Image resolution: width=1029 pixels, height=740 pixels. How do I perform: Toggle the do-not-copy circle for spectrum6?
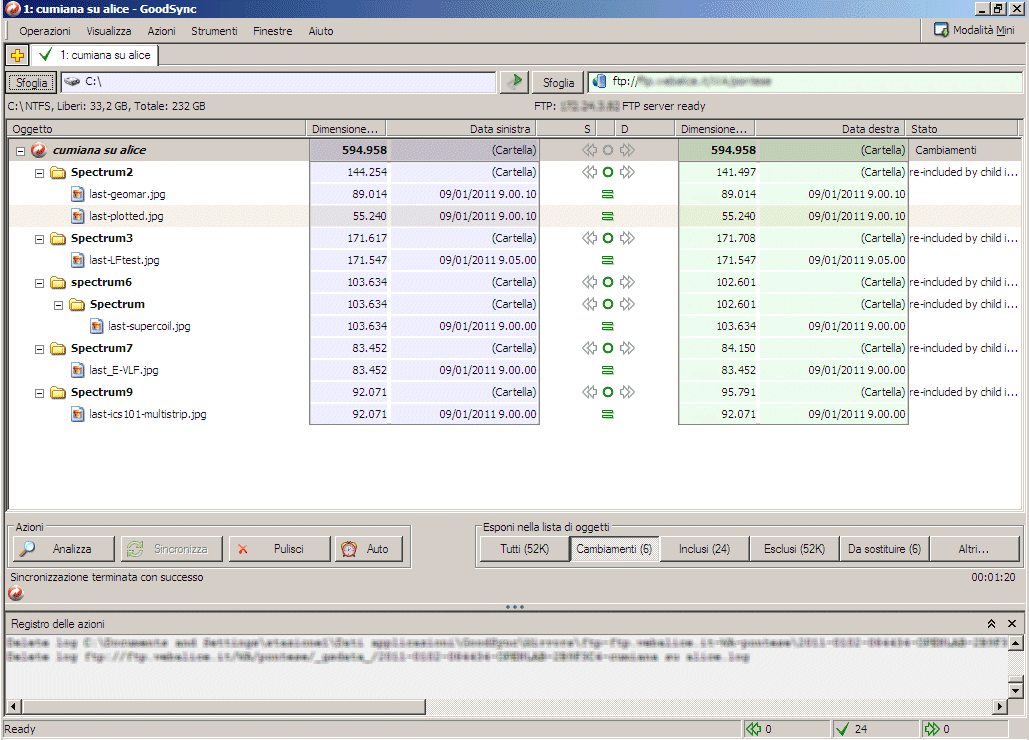(608, 282)
